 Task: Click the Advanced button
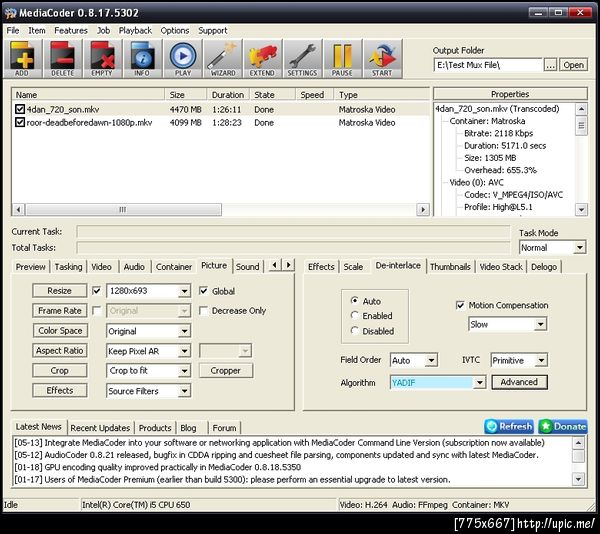tap(519, 382)
